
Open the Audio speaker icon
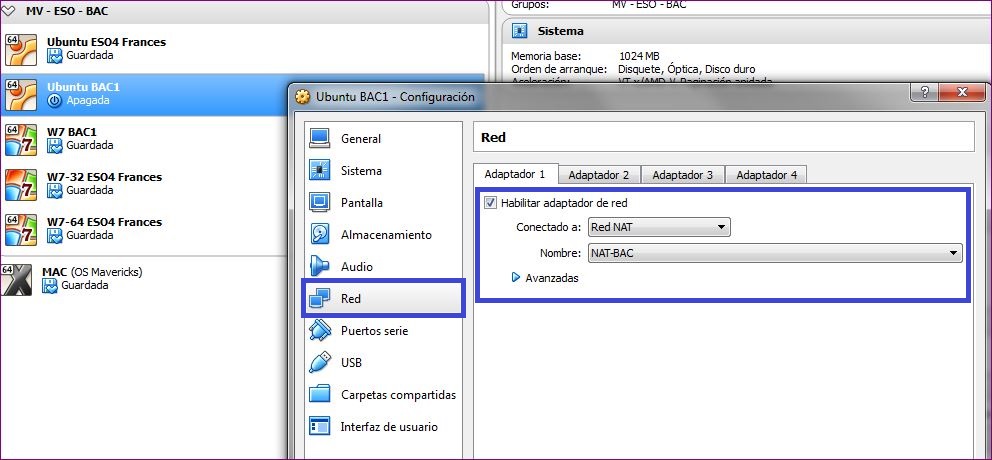[x=320, y=266]
